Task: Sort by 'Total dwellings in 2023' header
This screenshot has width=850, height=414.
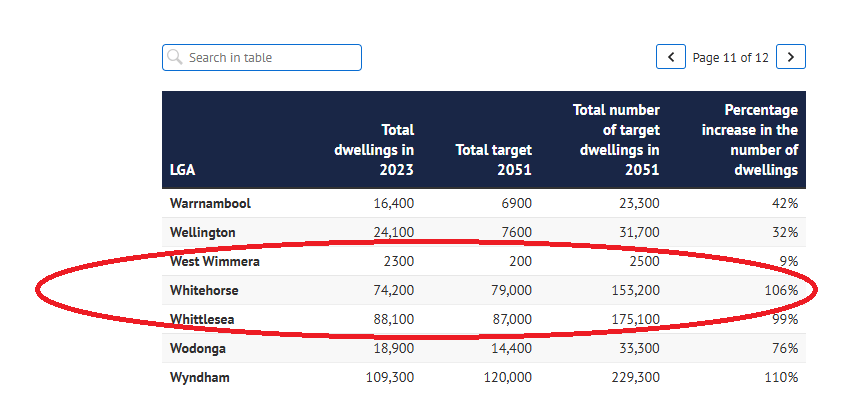Action: tap(373, 150)
